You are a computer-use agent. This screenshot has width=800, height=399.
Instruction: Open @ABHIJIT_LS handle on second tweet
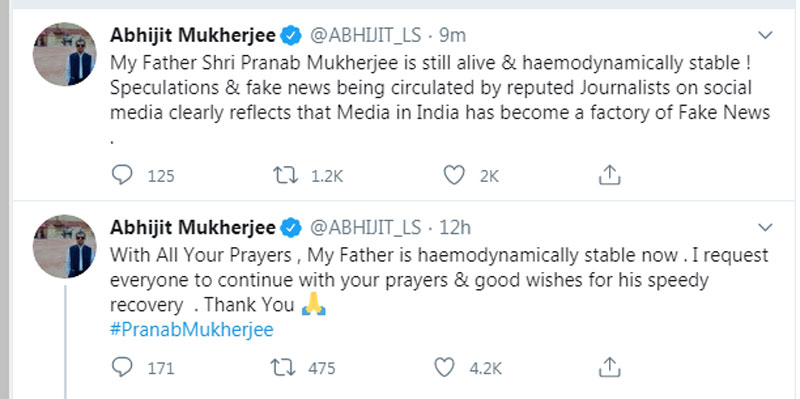[365, 228]
